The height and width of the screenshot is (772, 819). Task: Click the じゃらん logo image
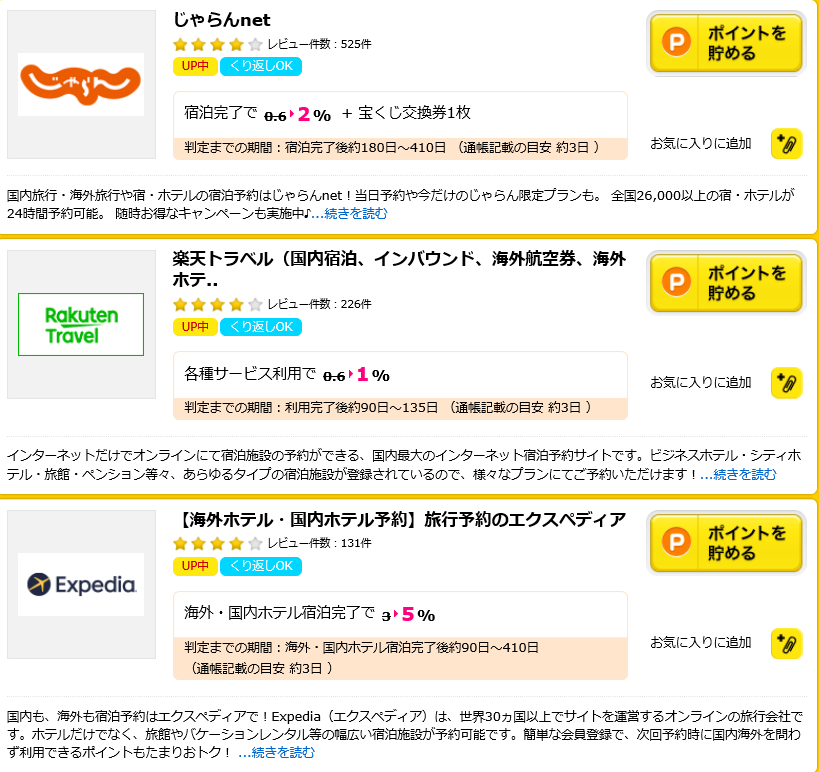click(81, 84)
